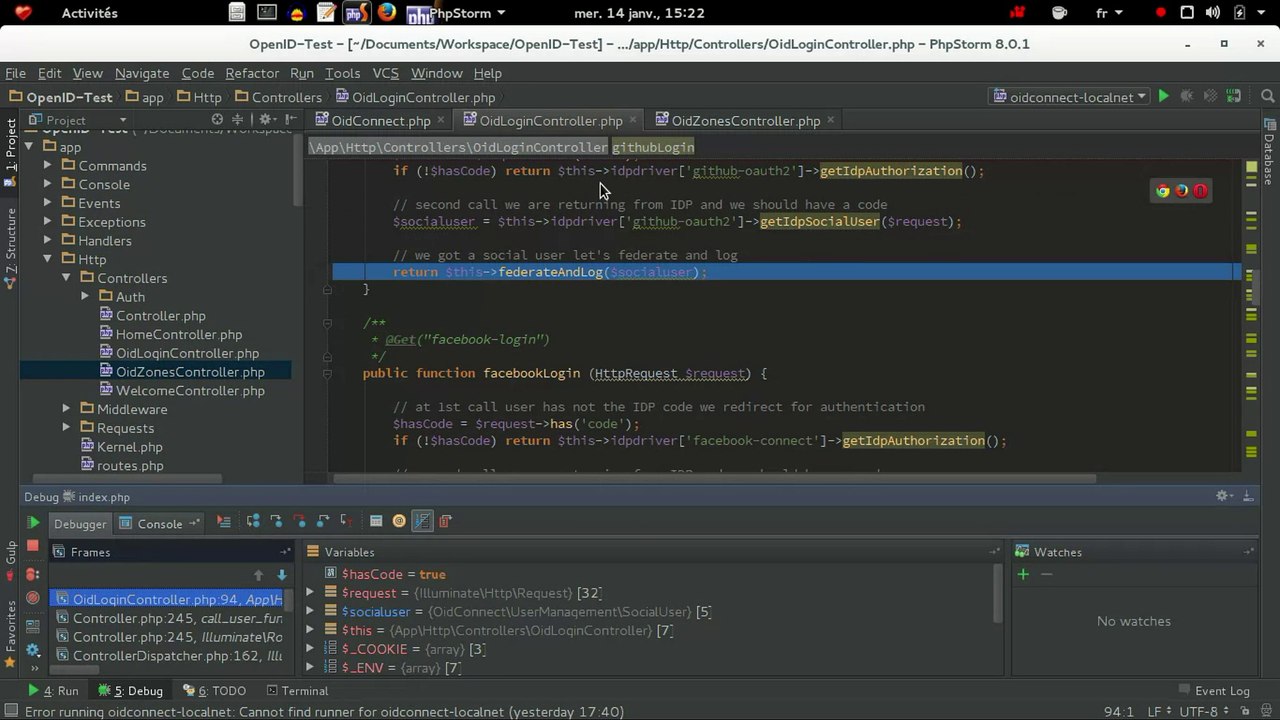
Task: Open fr keyboard layout menu in system tray
Action: click(1109, 13)
